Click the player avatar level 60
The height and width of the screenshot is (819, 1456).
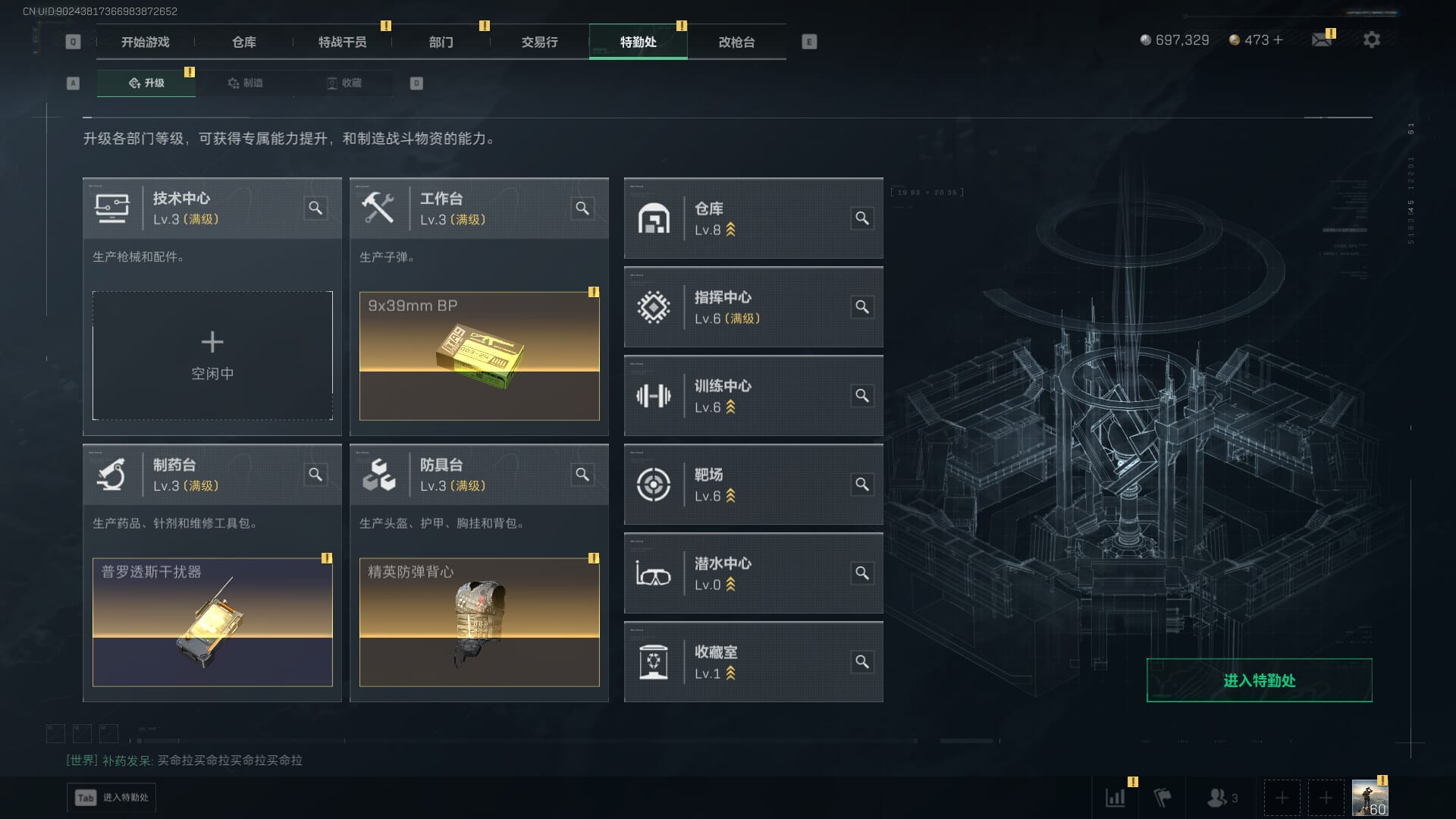(x=1370, y=798)
